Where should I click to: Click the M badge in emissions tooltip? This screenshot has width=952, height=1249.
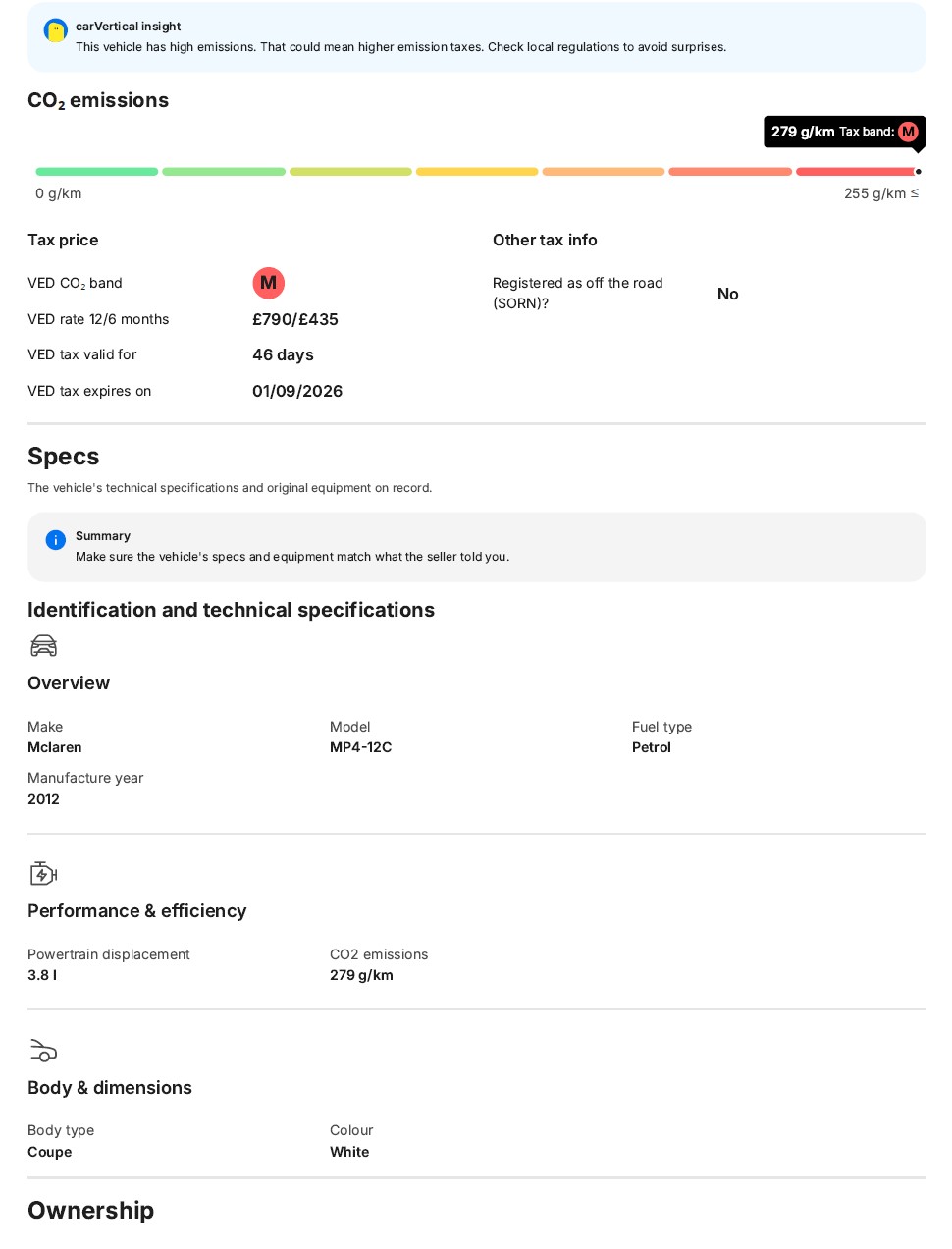(908, 132)
